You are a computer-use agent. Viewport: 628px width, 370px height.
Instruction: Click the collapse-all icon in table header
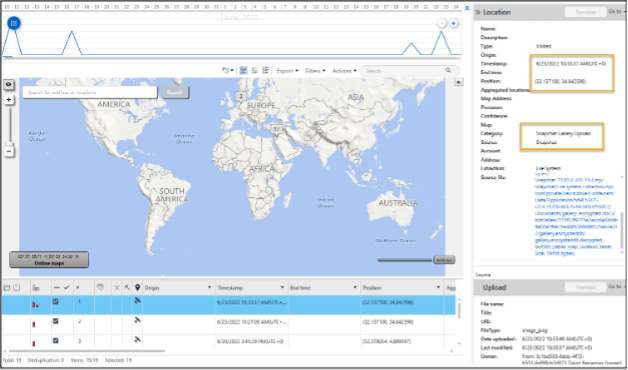tap(16, 288)
